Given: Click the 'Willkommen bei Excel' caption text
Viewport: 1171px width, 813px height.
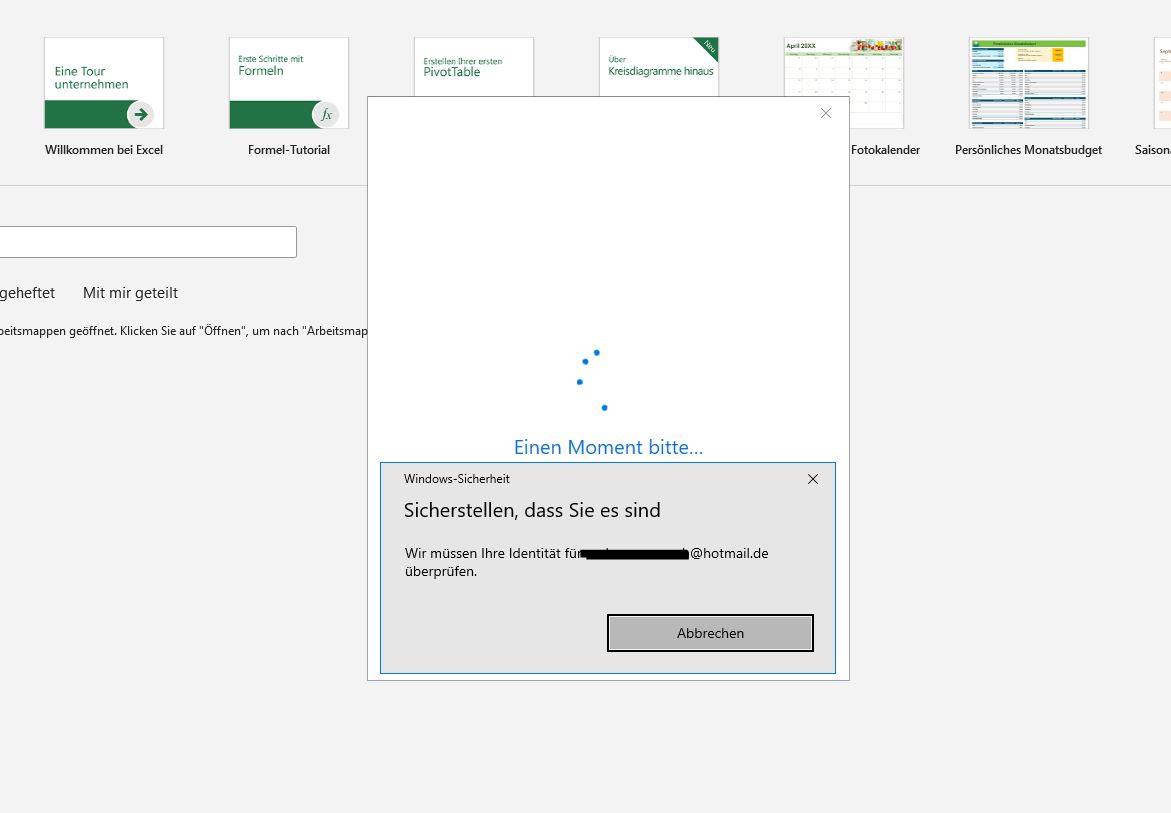Looking at the screenshot, I should click(104, 150).
